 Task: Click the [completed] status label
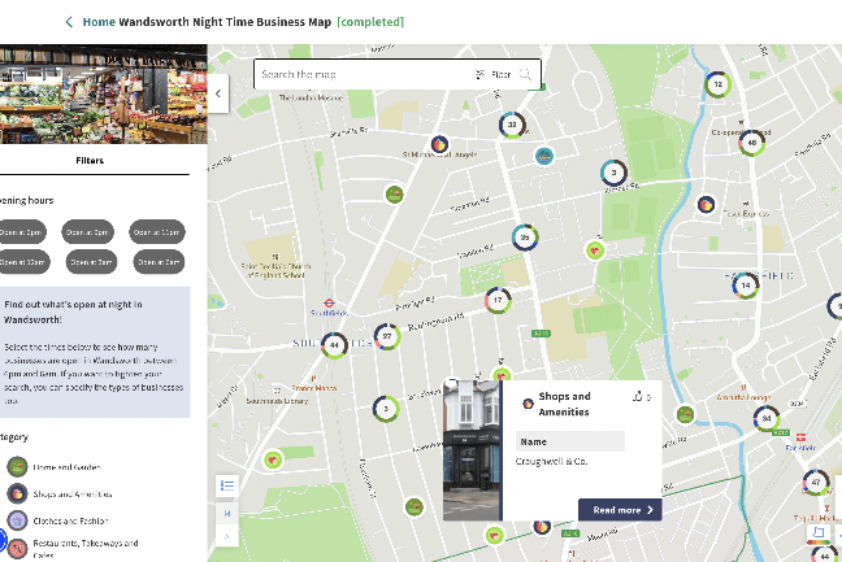pos(371,22)
